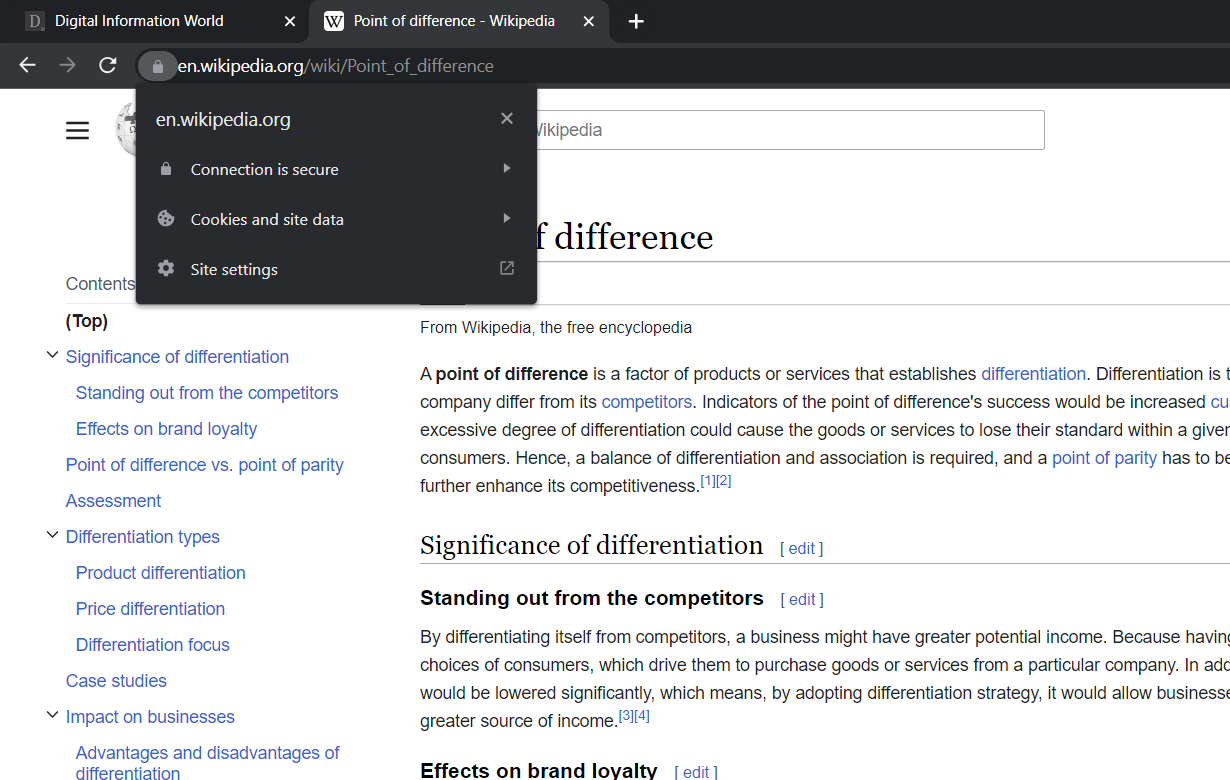Expand Cookies and site data arrow

(x=507, y=218)
